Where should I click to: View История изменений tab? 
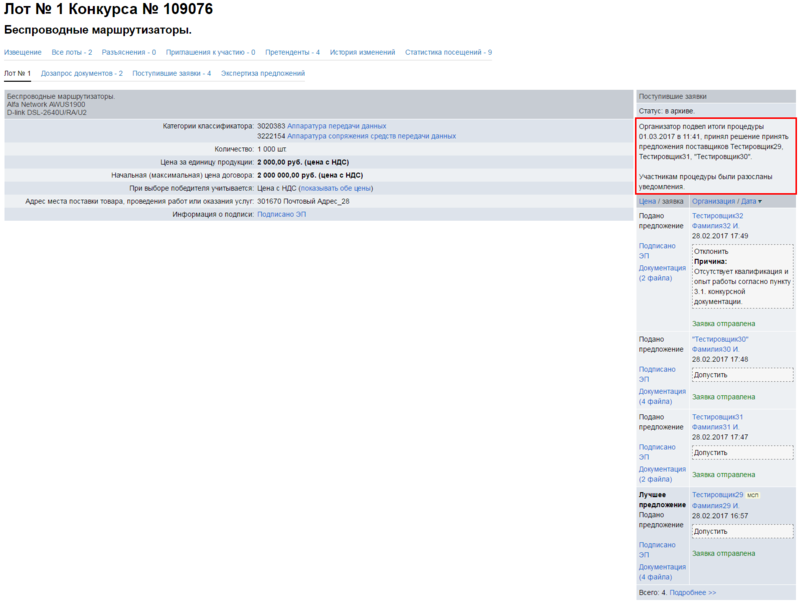pos(362,52)
